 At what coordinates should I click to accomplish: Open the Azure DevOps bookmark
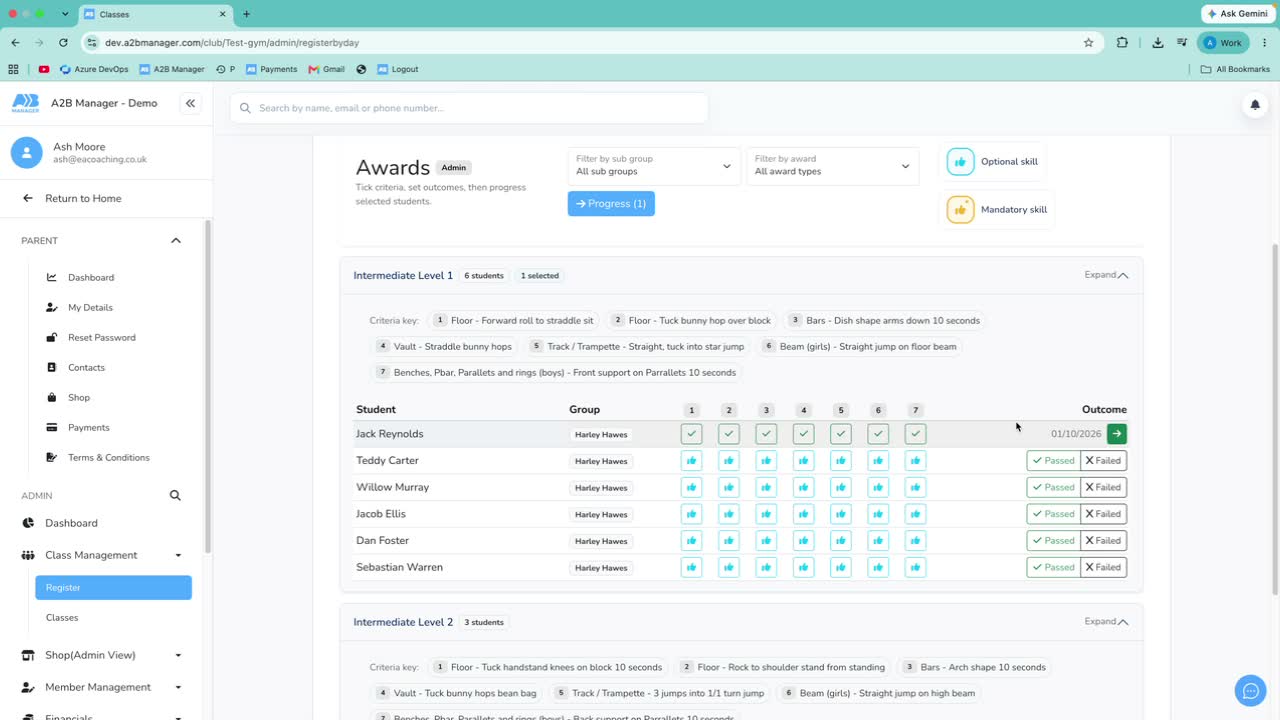pyautogui.click(x=94, y=69)
